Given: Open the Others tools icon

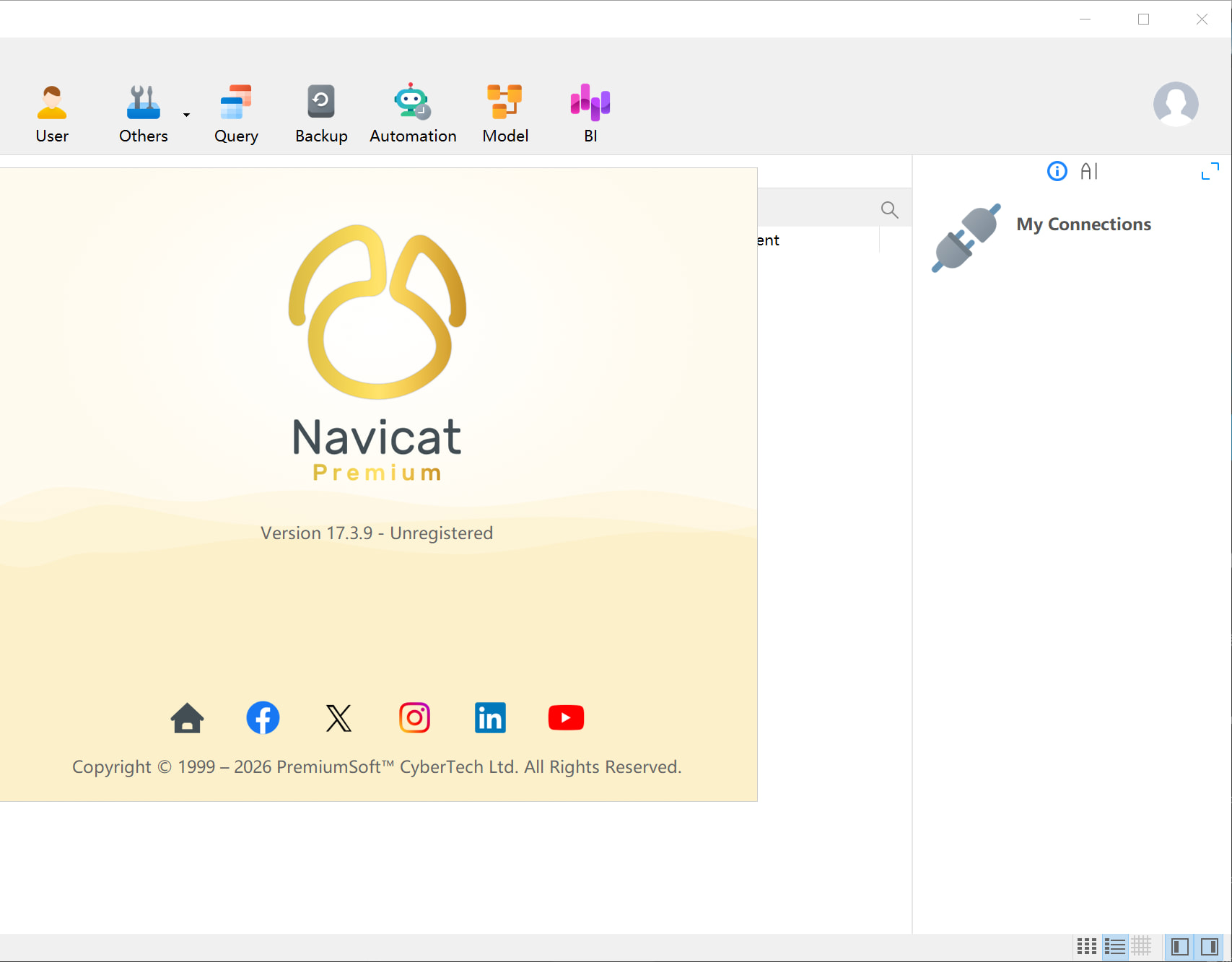Looking at the screenshot, I should [144, 102].
